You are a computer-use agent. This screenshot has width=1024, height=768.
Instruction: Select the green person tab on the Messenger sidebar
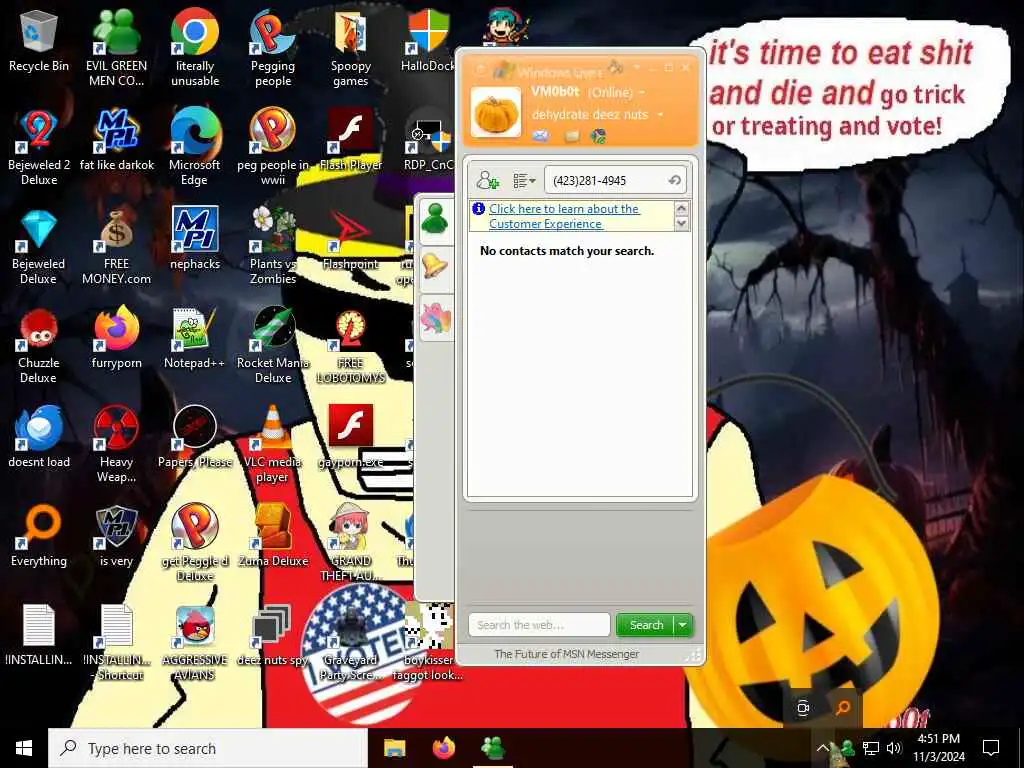[x=435, y=219]
